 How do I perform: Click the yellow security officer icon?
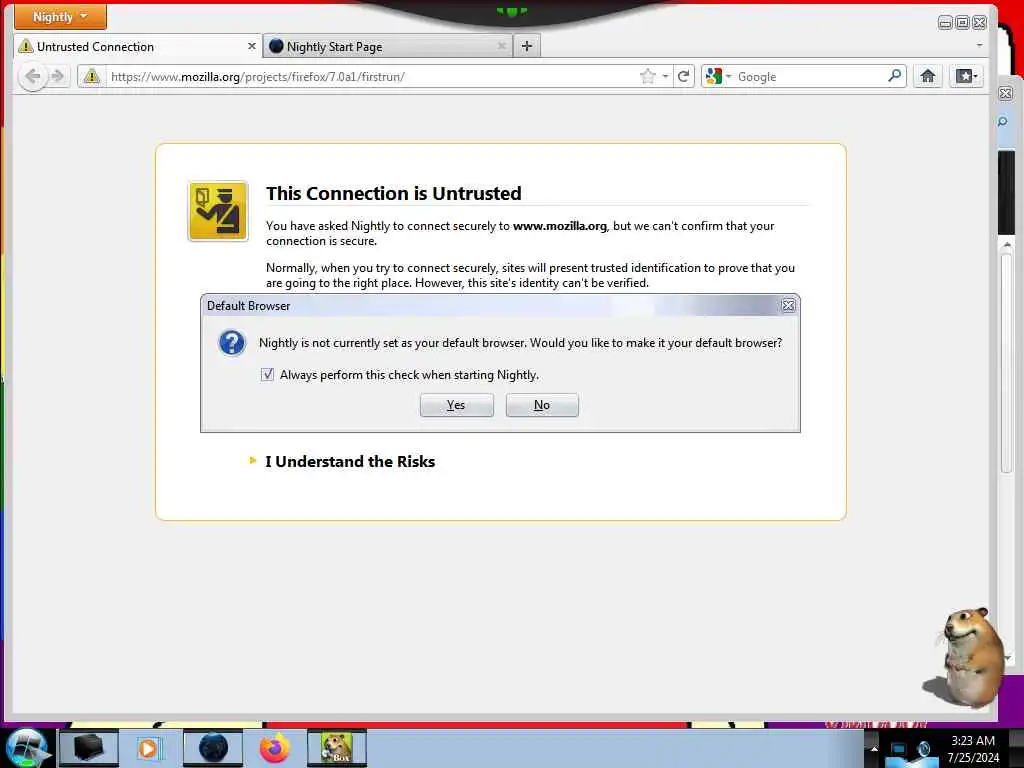tap(218, 211)
